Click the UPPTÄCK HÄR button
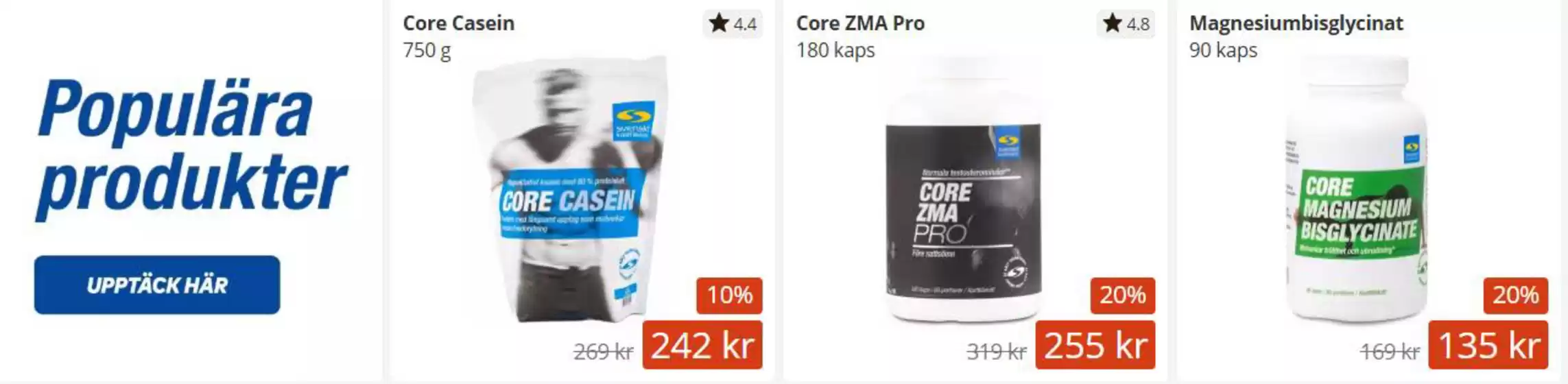 point(157,285)
